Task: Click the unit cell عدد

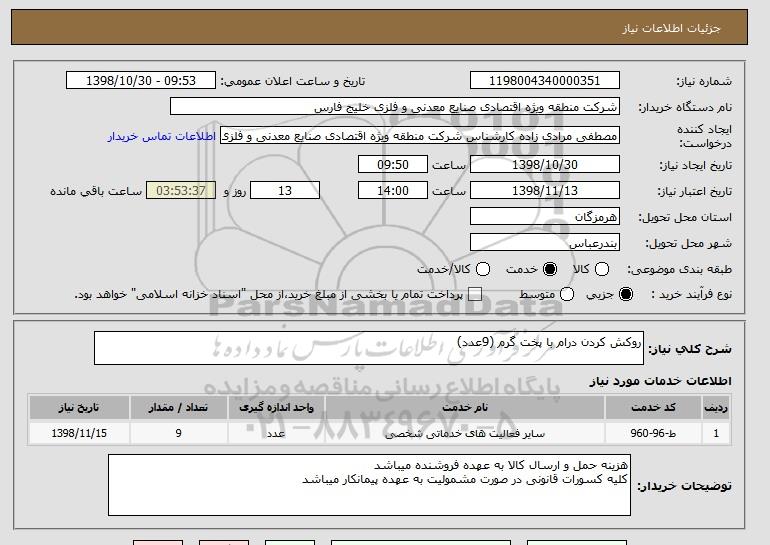Action: tap(276, 433)
